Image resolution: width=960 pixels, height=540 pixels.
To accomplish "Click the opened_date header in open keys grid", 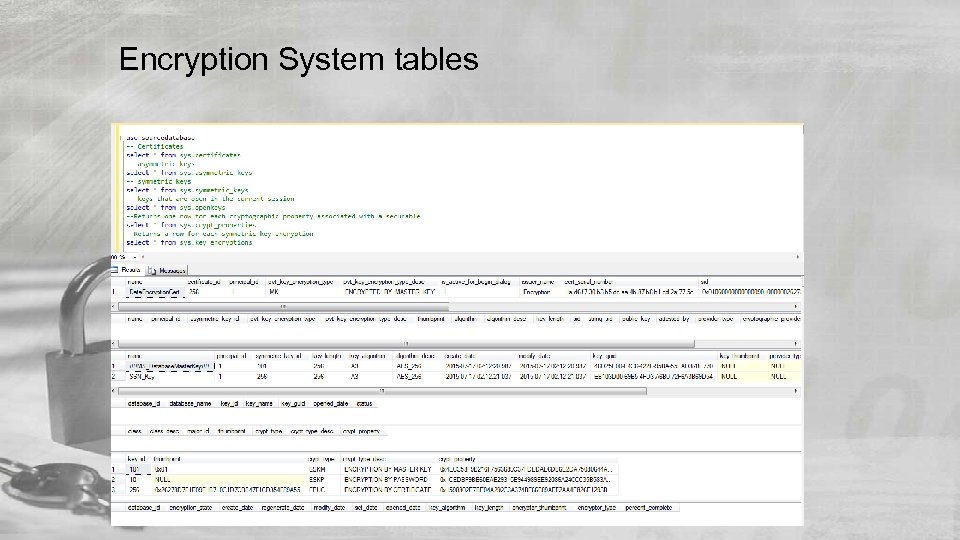I will [x=331, y=404].
